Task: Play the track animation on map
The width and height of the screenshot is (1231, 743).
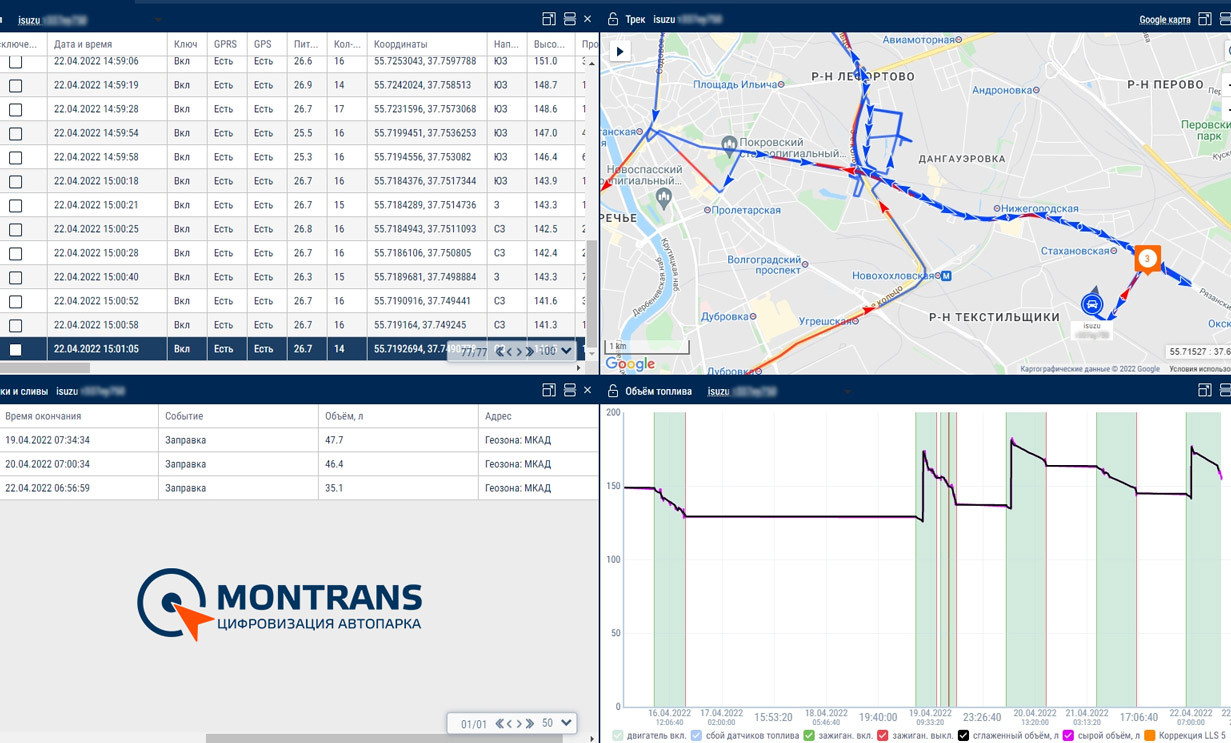Action: (x=620, y=51)
